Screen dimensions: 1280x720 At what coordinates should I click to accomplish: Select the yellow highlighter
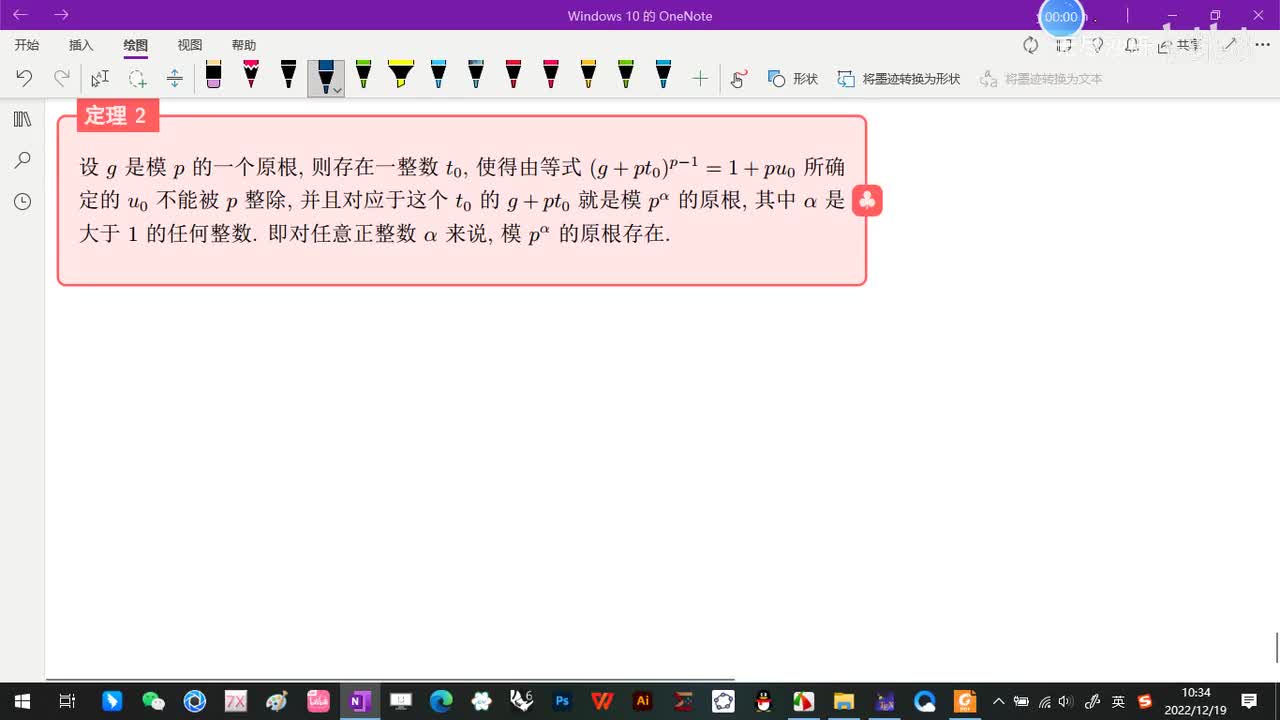[401, 75]
